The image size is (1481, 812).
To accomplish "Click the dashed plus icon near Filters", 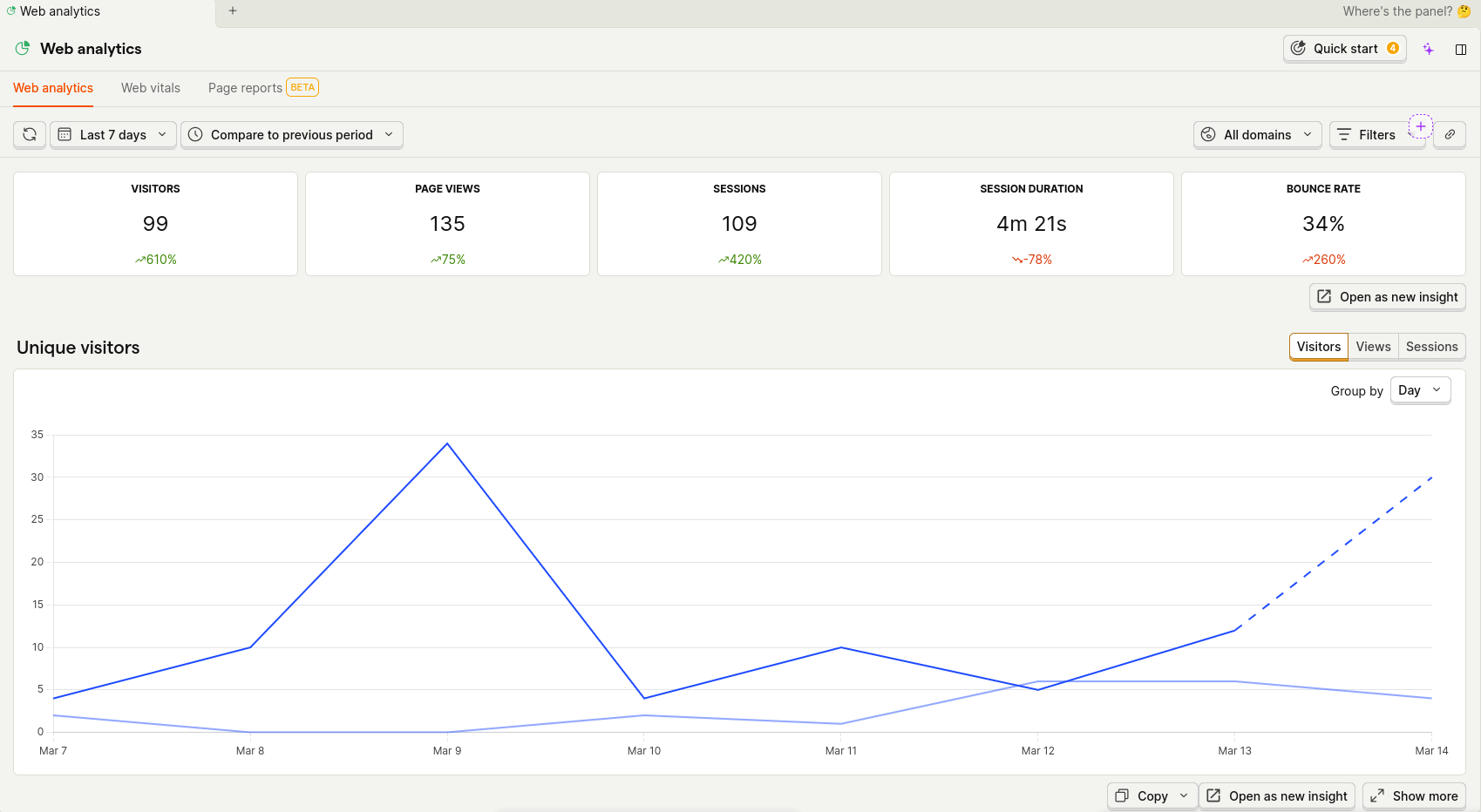I will click(1421, 126).
